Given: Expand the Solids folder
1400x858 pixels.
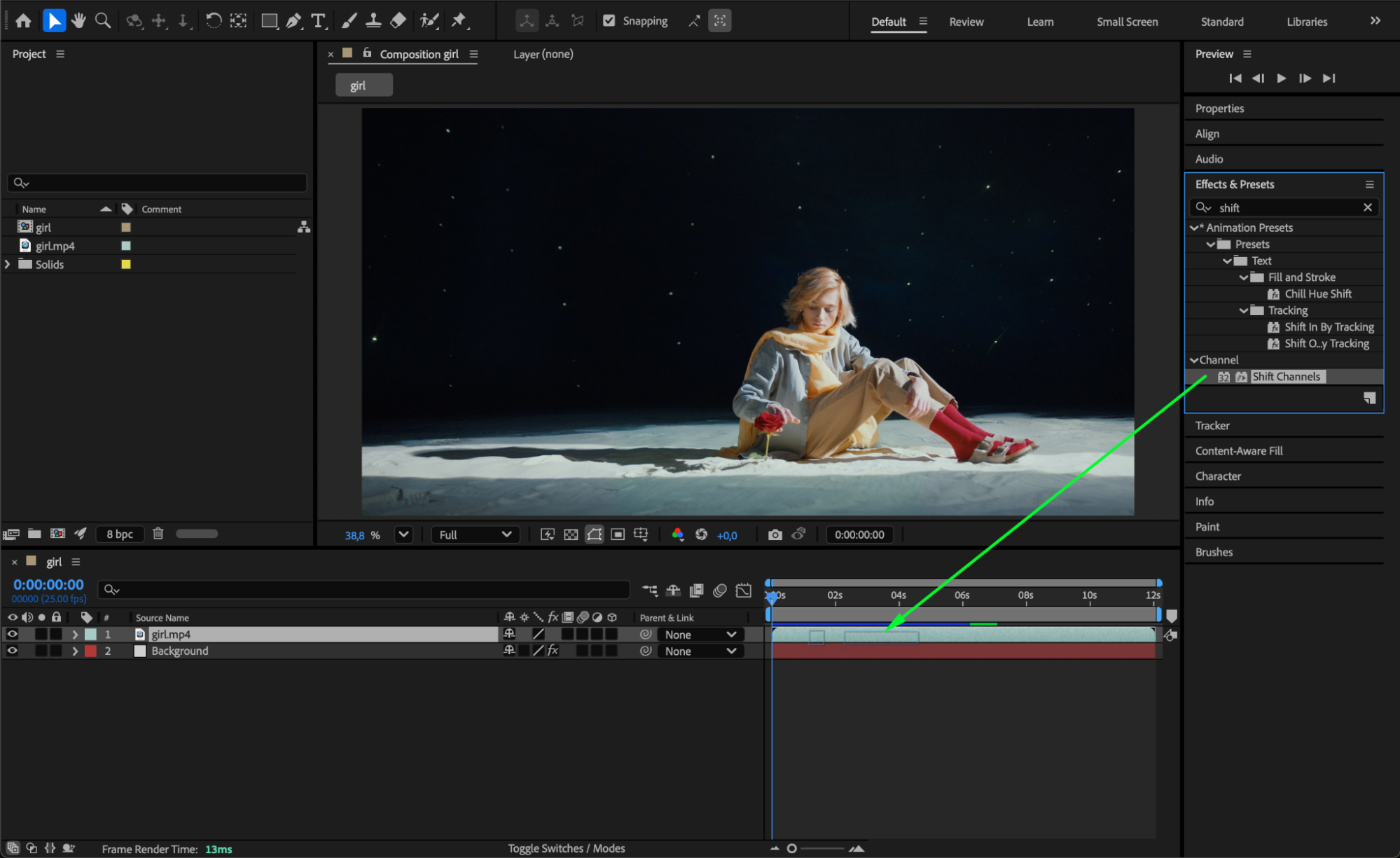Looking at the screenshot, I should tap(8, 264).
